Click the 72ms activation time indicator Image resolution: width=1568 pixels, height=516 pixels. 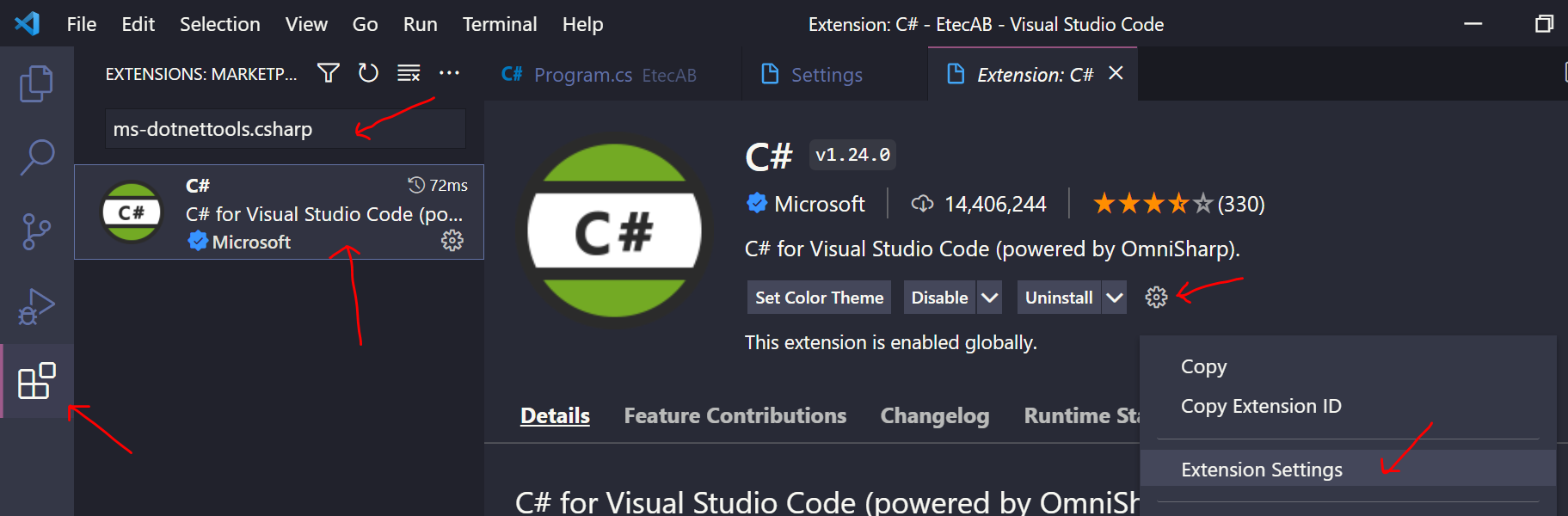click(438, 185)
